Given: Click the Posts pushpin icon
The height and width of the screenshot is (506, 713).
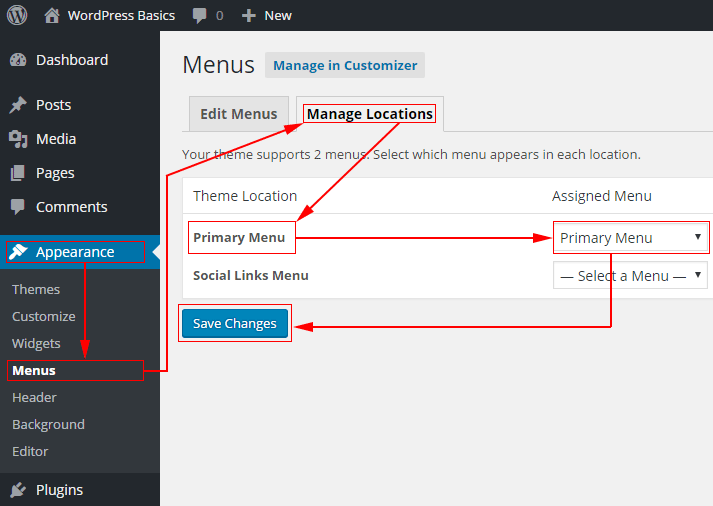Looking at the screenshot, I should click(18, 105).
